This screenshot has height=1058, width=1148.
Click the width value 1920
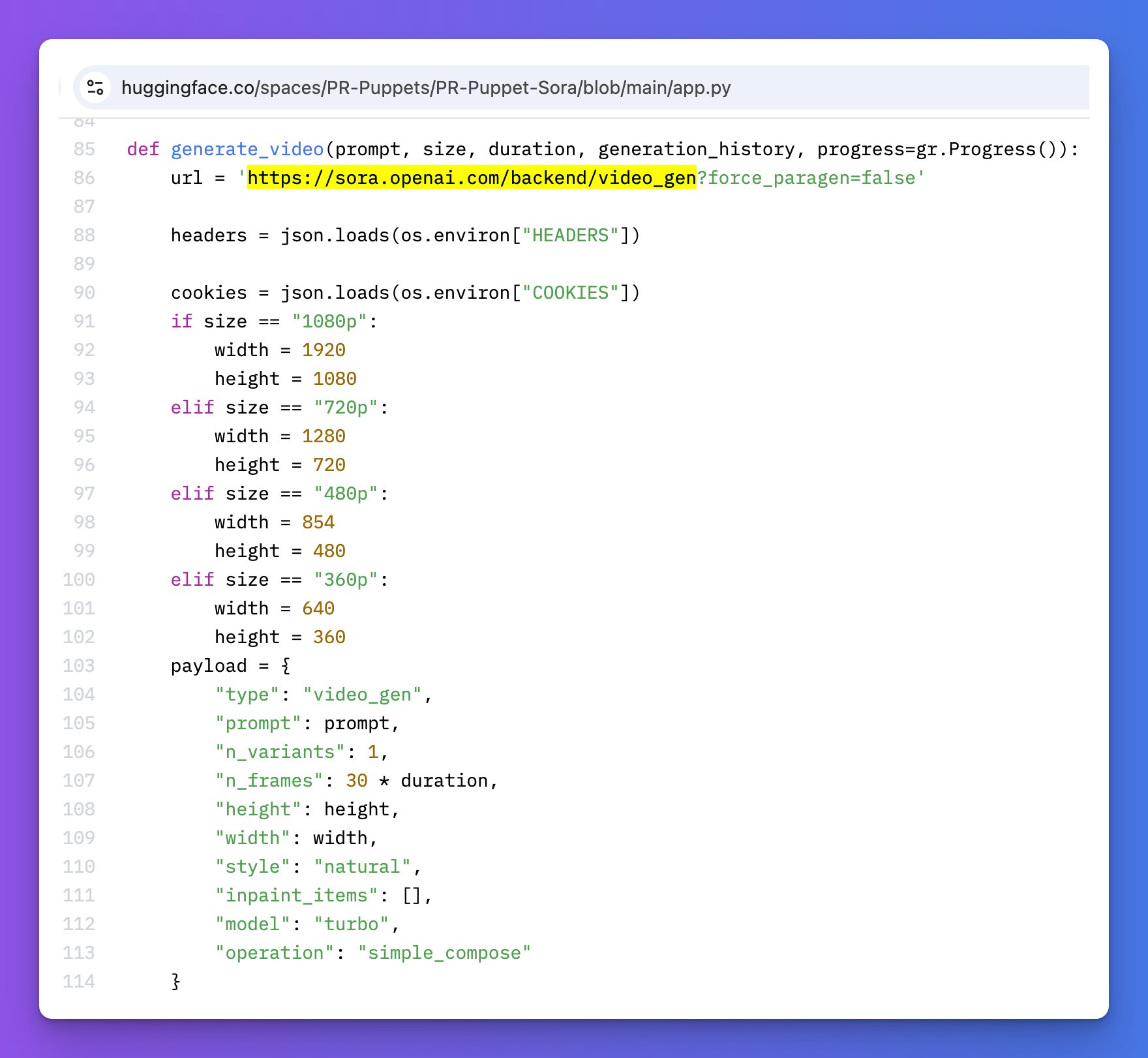click(x=324, y=350)
